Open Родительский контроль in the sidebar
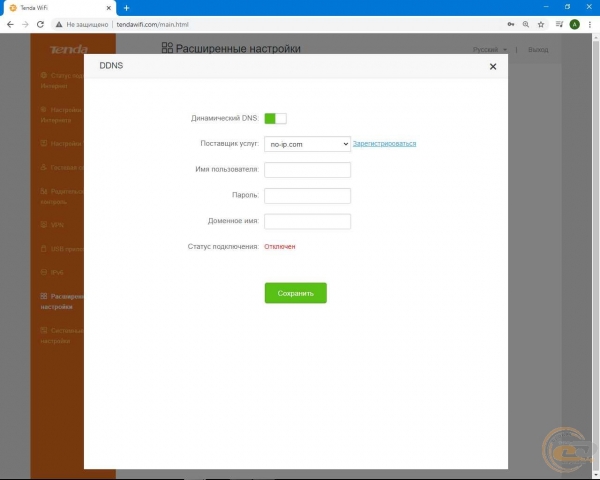 click(x=62, y=196)
